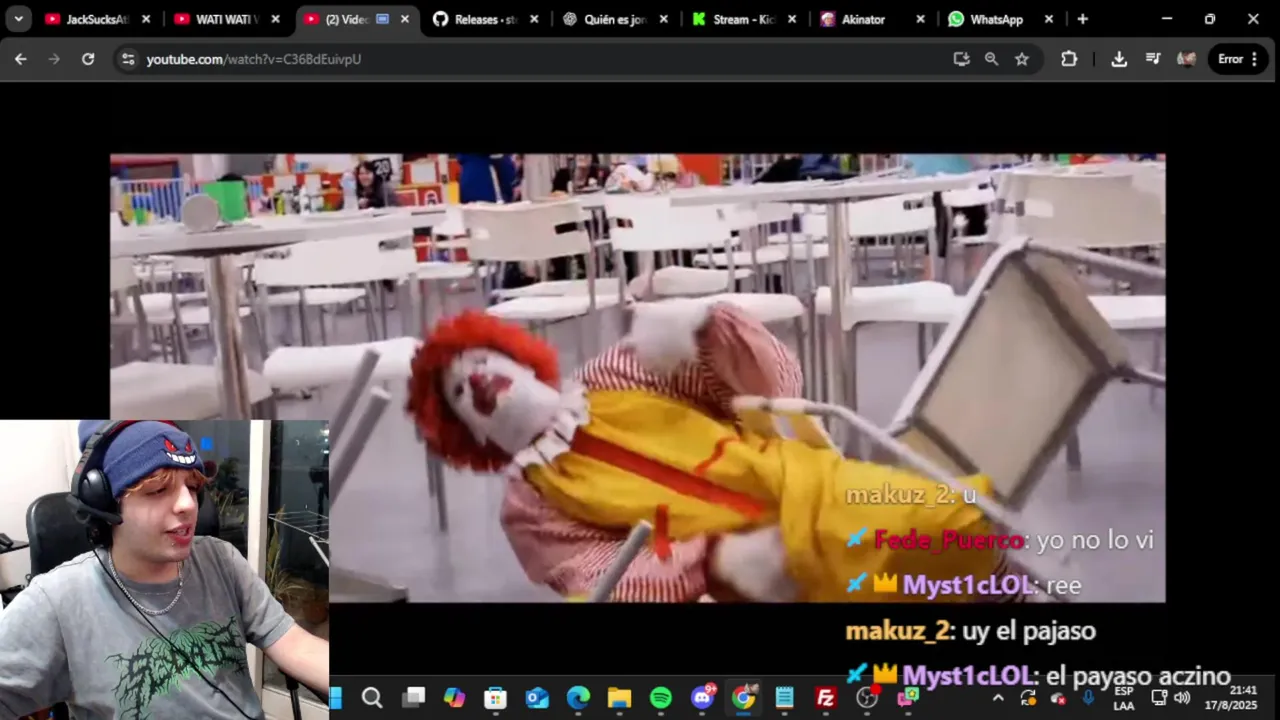Screen dimensions: 1280x720
Task: Open Notepad from taskbar
Action: (785, 698)
